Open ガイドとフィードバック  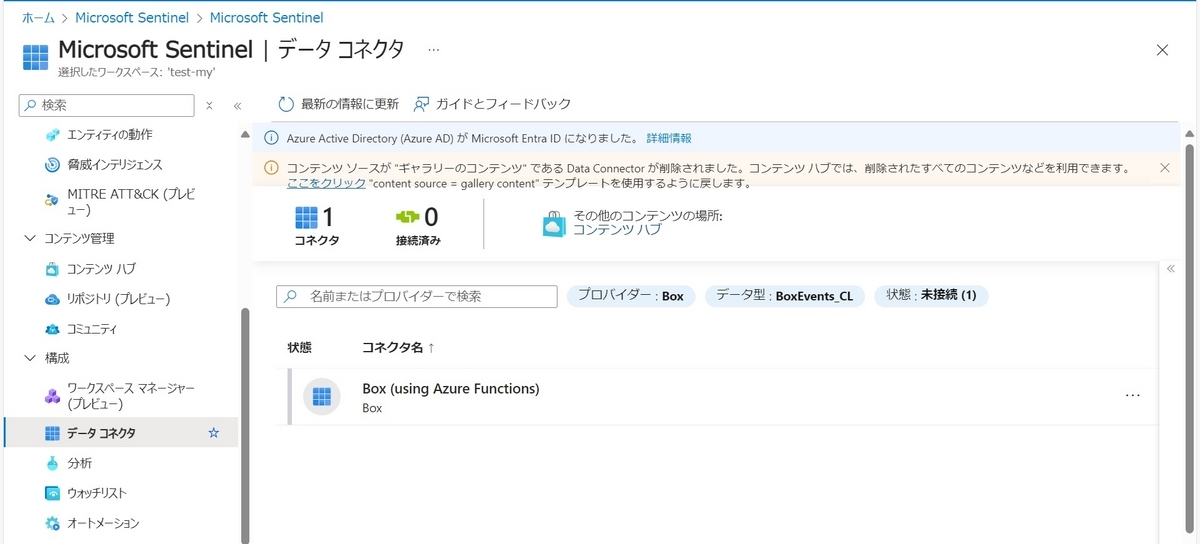492,104
